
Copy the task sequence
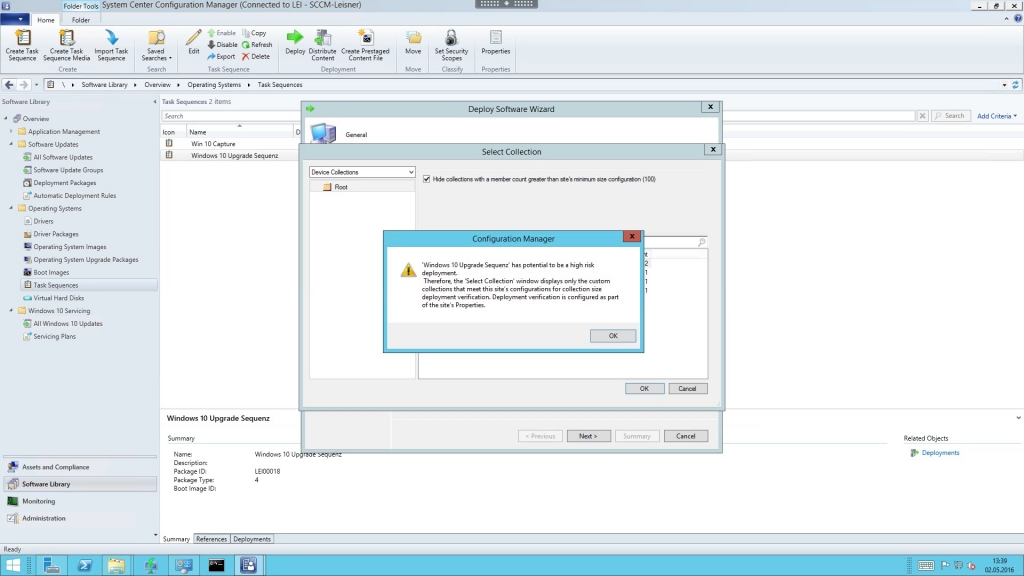[254, 33]
